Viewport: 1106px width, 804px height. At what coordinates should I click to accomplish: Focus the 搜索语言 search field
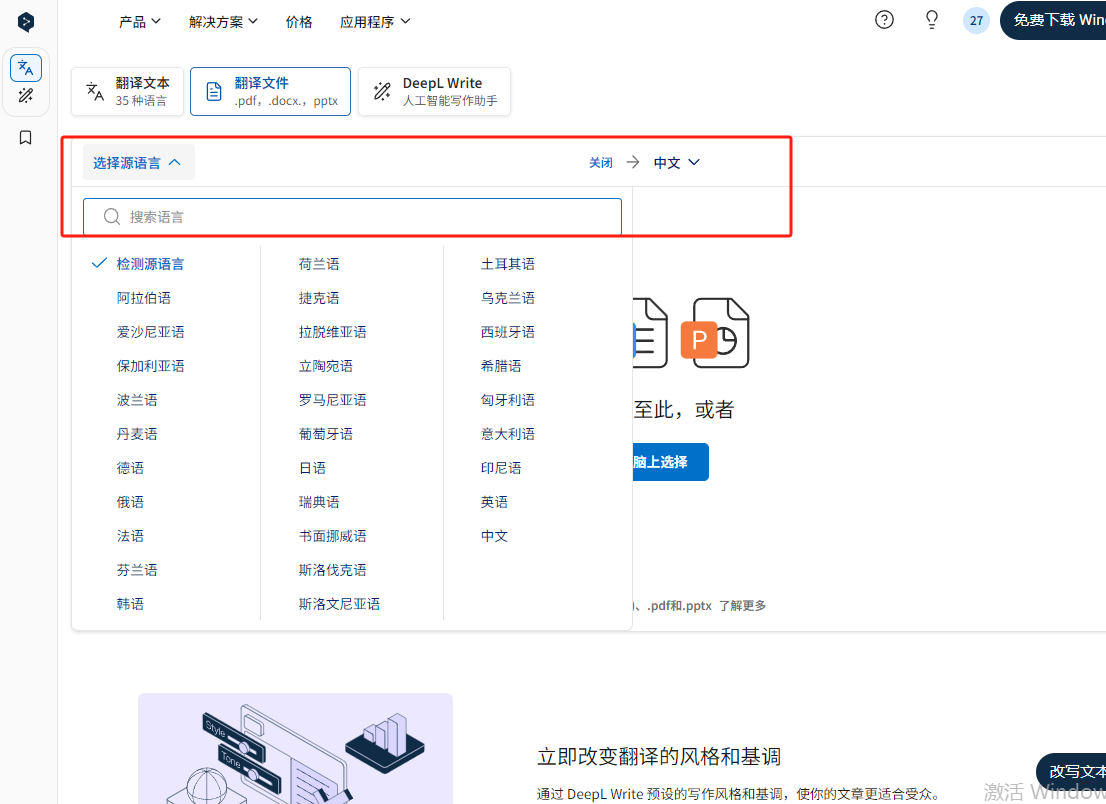(x=352, y=217)
